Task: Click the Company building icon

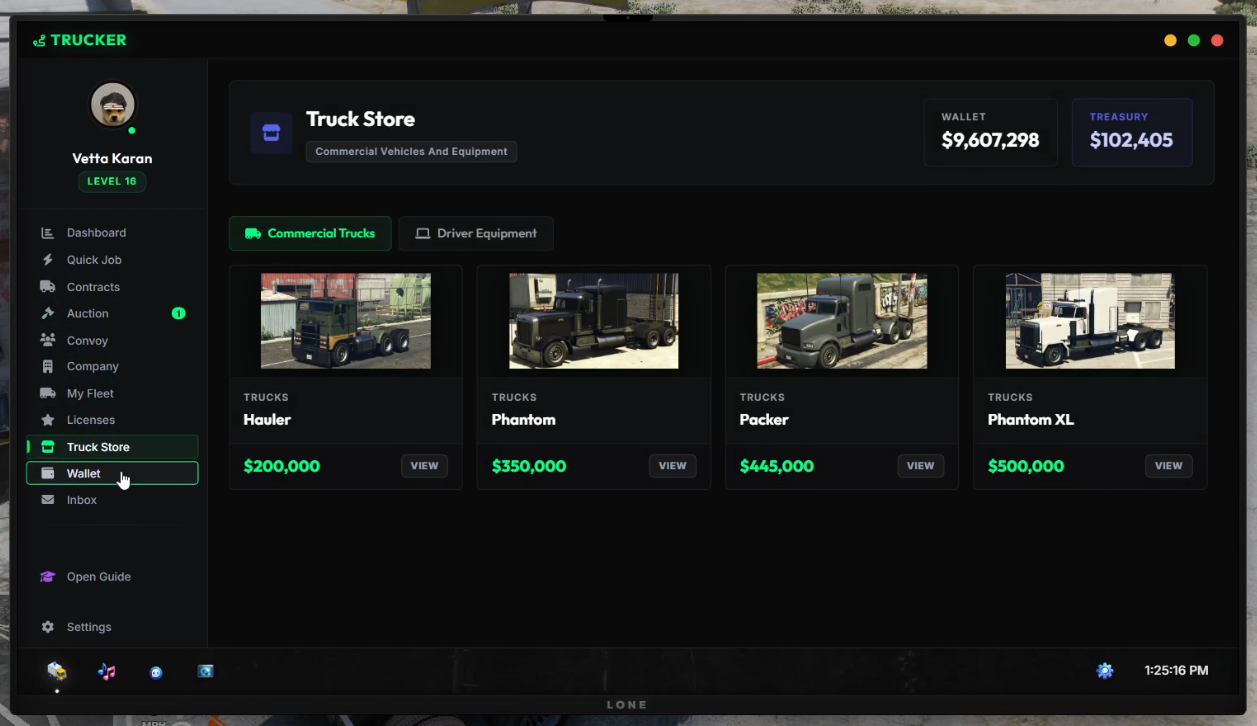Action: click(47, 367)
